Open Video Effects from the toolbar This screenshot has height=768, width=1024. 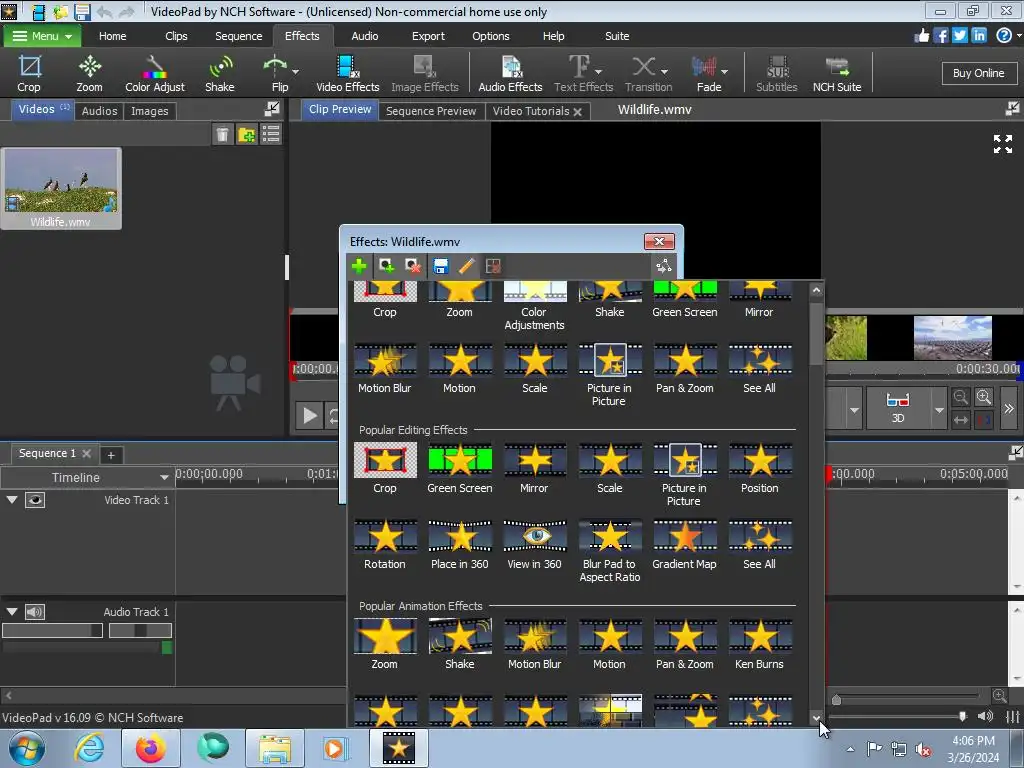point(347,73)
